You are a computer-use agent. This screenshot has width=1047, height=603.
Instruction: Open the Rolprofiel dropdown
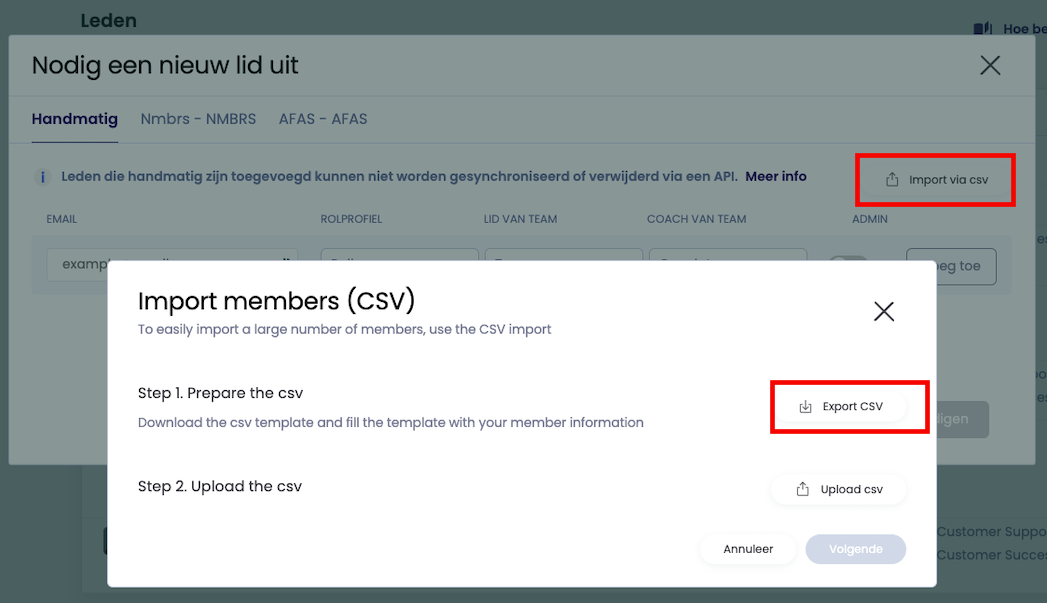click(x=385, y=257)
